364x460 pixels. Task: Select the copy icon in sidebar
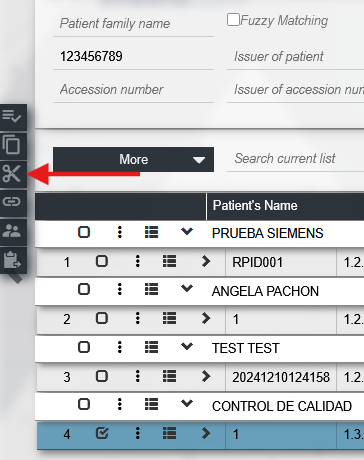click(12, 145)
